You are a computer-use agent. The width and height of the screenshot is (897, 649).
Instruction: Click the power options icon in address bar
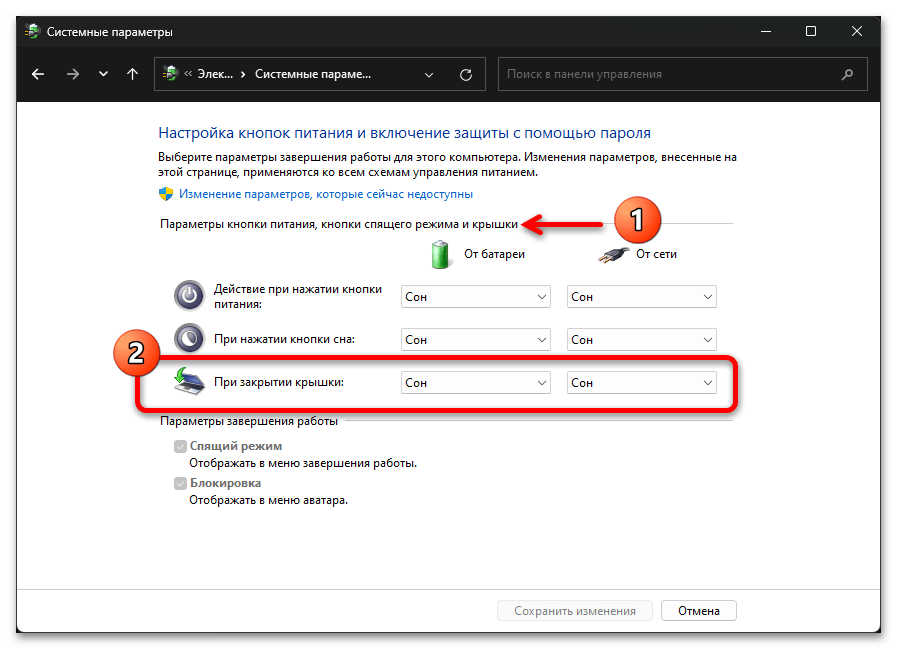click(x=170, y=73)
